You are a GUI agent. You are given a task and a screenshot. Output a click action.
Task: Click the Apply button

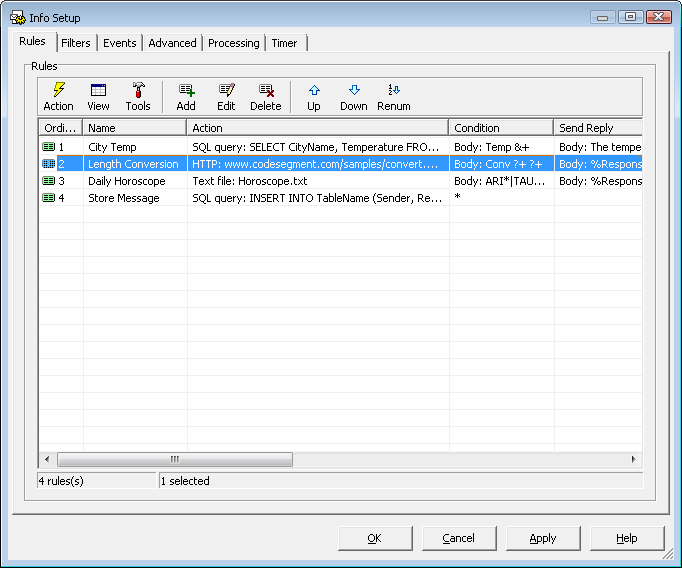(x=543, y=538)
